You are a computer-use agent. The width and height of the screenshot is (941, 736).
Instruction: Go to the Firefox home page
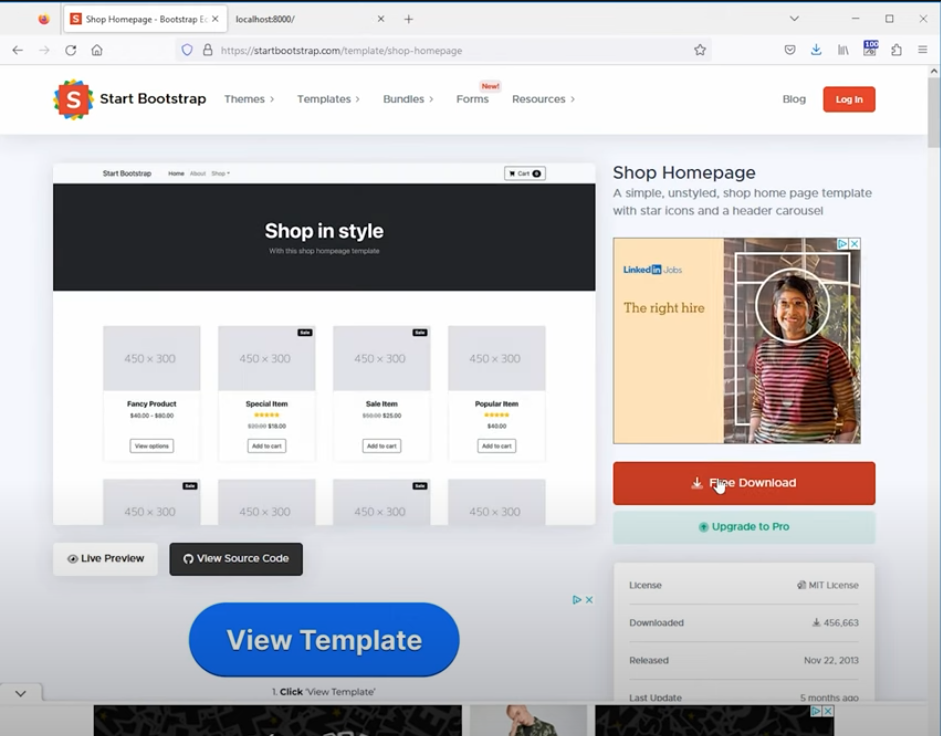coord(97,50)
